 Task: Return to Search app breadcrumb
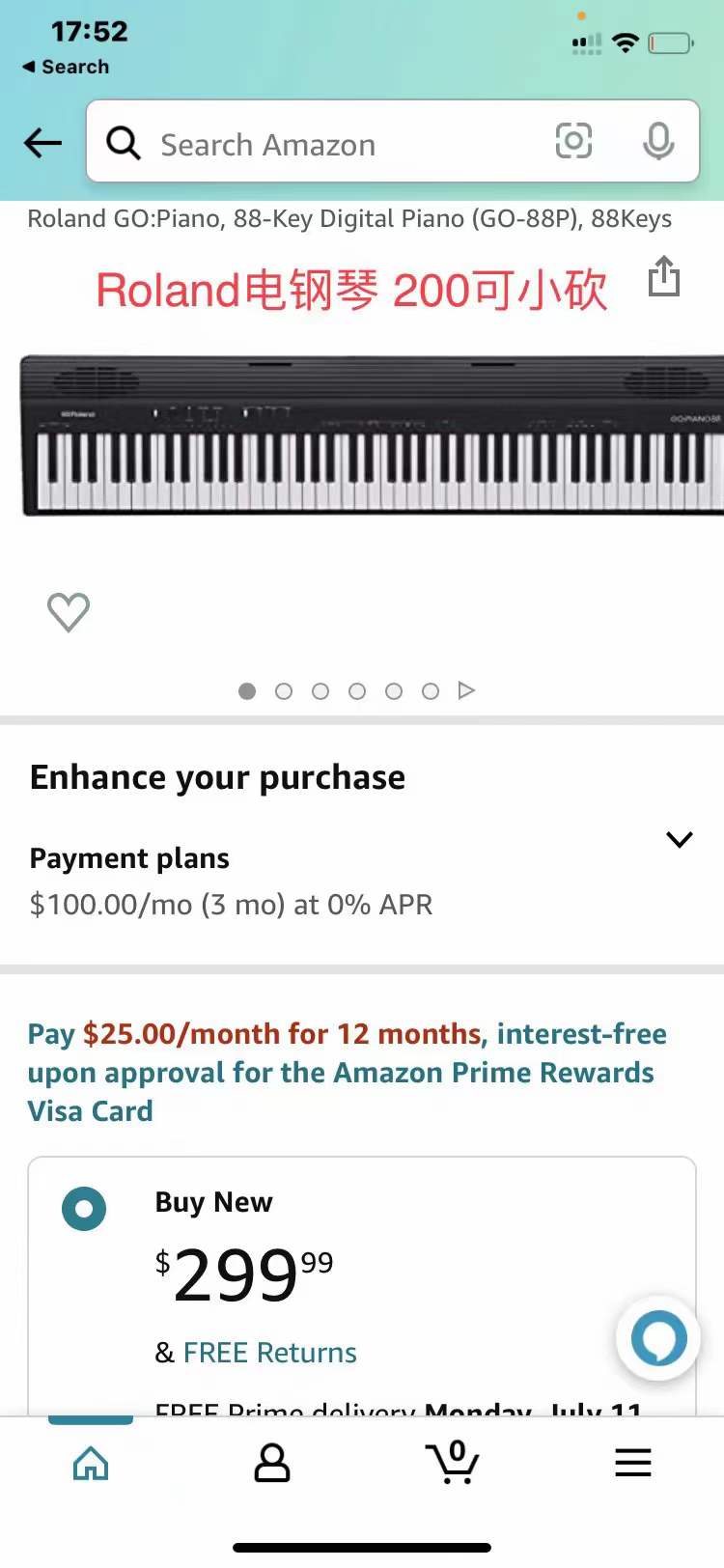(66, 67)
